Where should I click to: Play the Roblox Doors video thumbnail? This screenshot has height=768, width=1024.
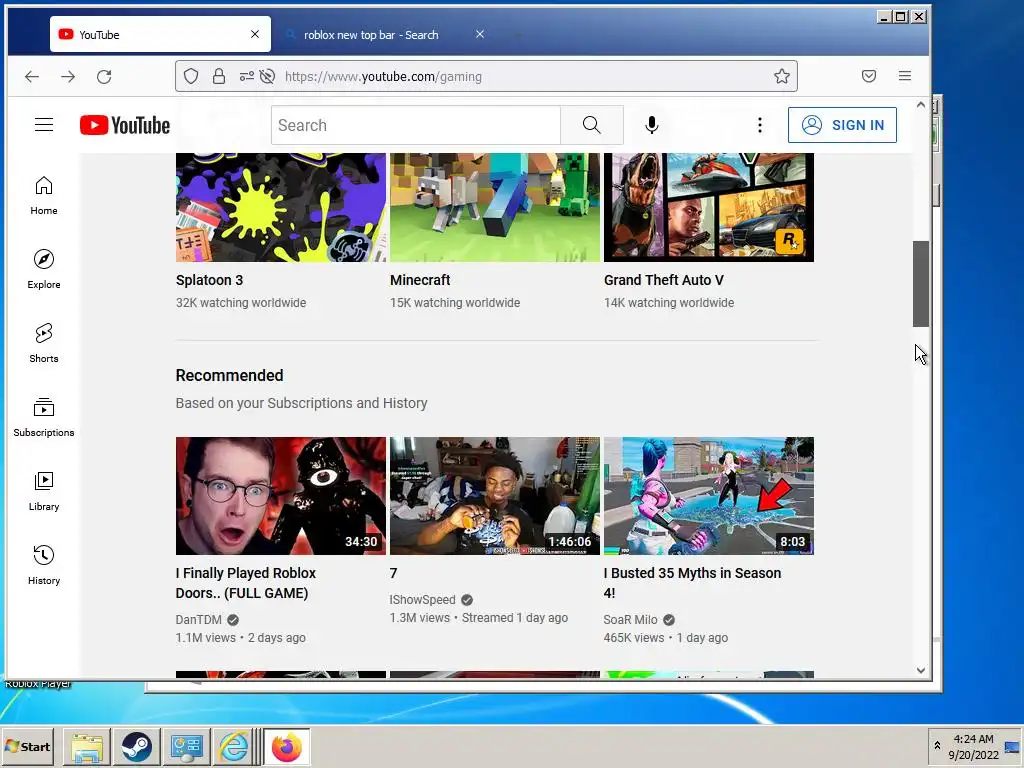(281, 496)
